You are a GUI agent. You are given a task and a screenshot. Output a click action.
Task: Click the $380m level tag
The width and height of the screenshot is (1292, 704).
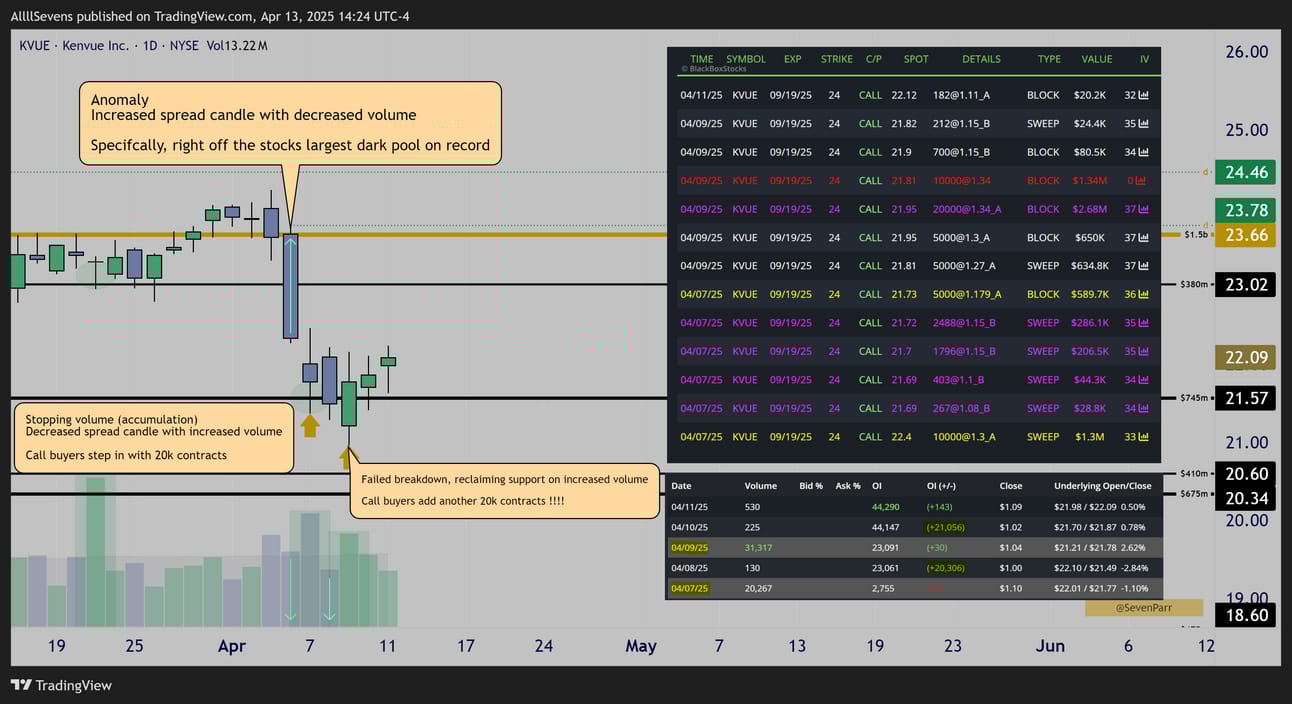[1195, 284]
